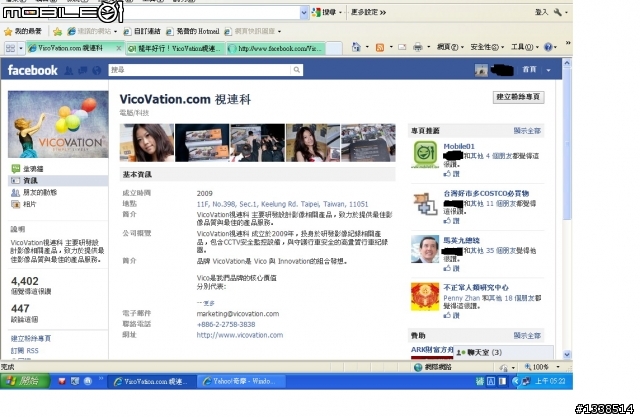640x417 pixels.
Task: Open the fifth photo thumbnail in strip
Action: (368, 143)
